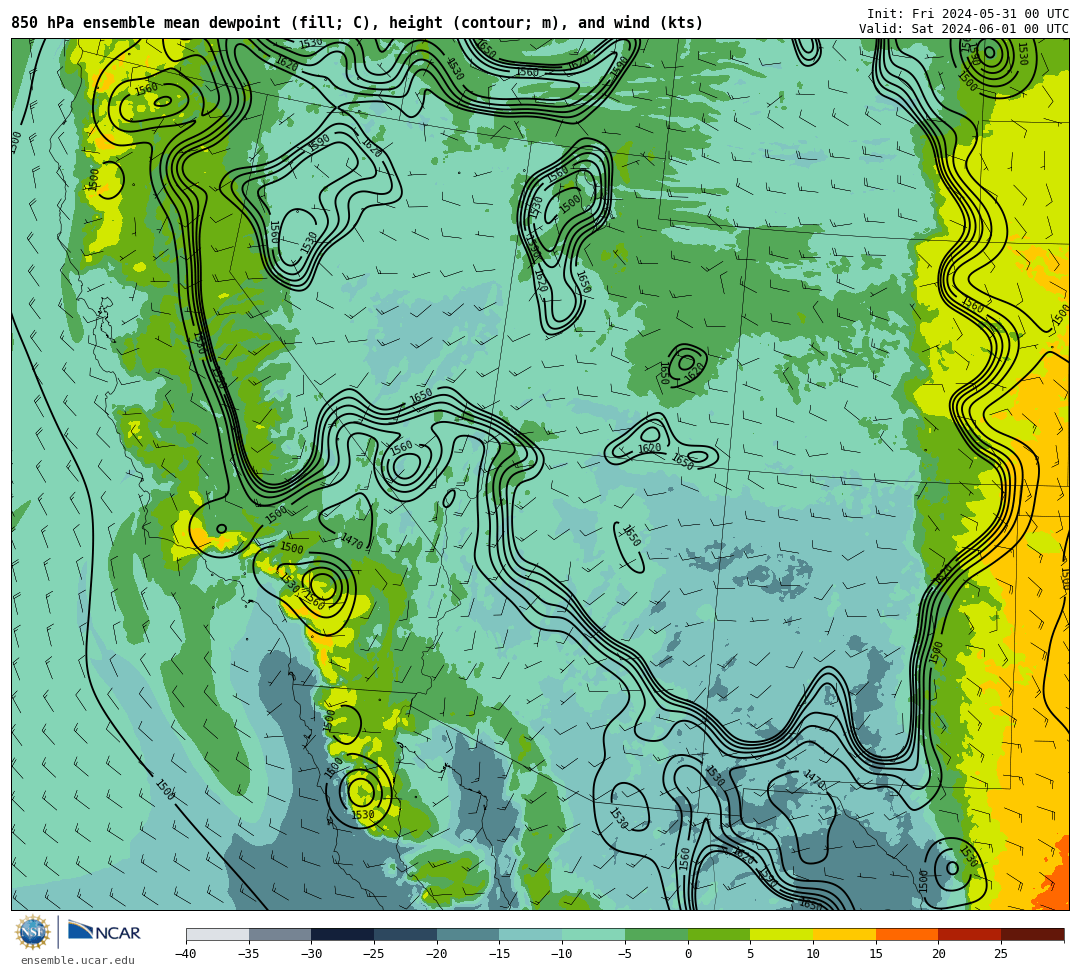
Task: Click the -5 colorbar tick label
Action: click(x=624, y=954)
